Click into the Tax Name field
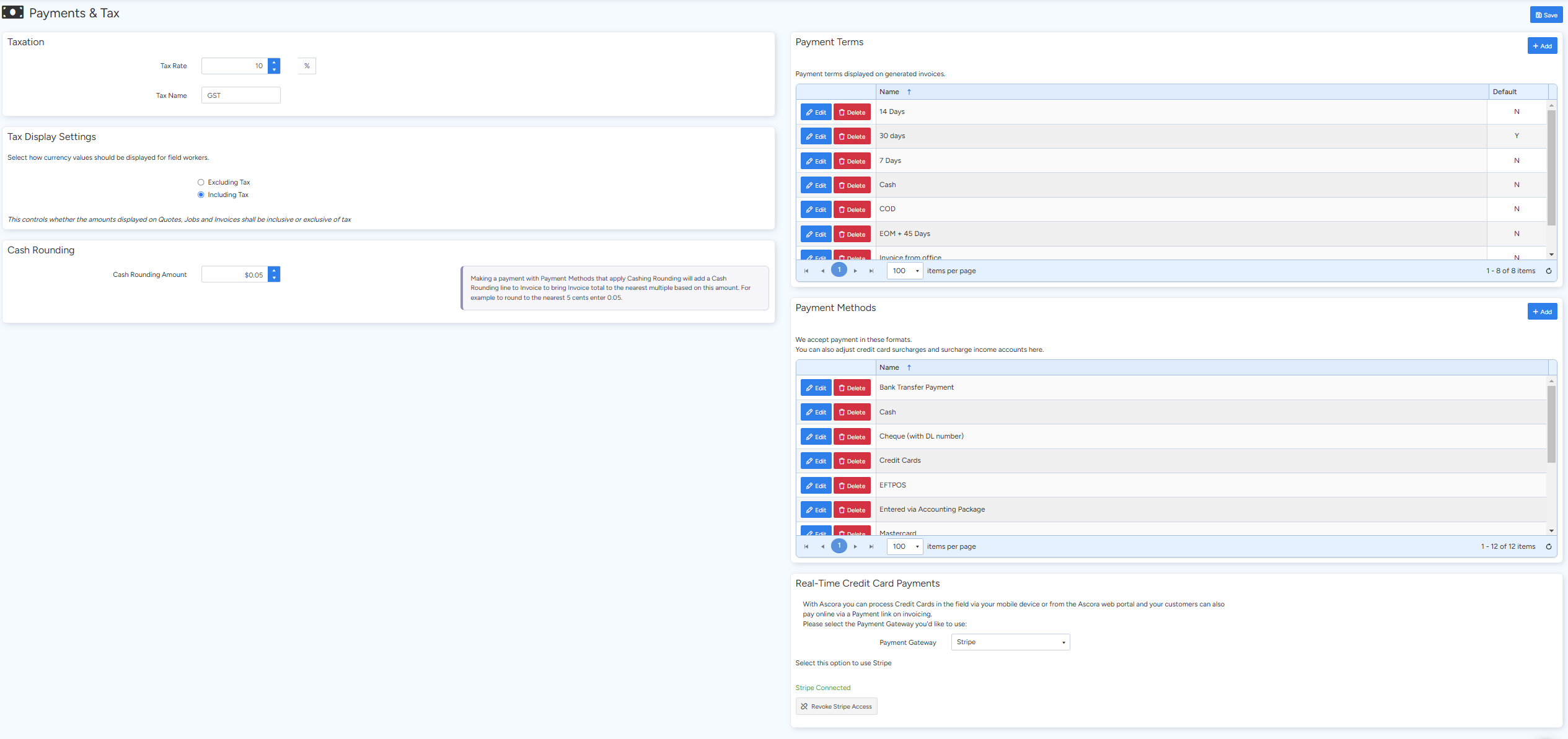 coord(240,95)
